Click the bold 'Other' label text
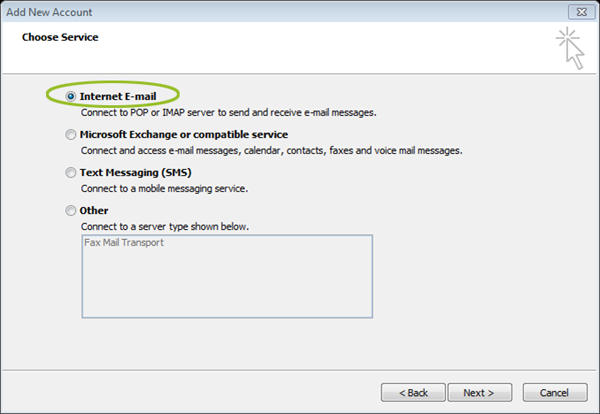Image resolution: width=600 pixels, height=414 pixels. (94, 211)
